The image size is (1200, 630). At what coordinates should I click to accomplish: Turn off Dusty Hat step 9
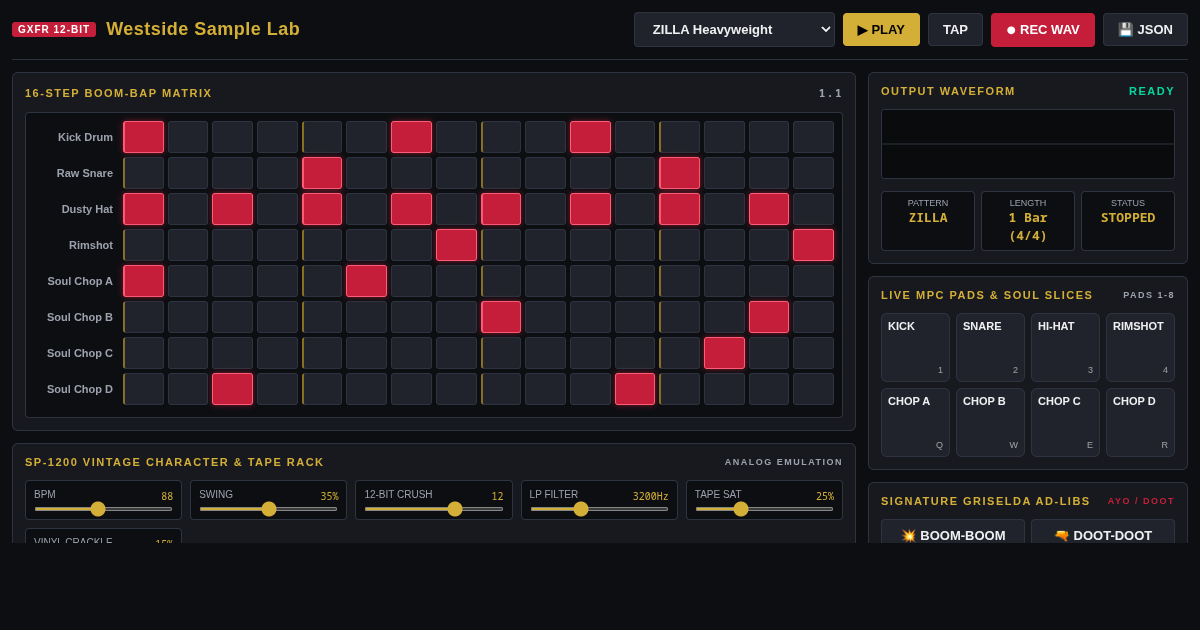pyautogui.click(x=501, y=209)
